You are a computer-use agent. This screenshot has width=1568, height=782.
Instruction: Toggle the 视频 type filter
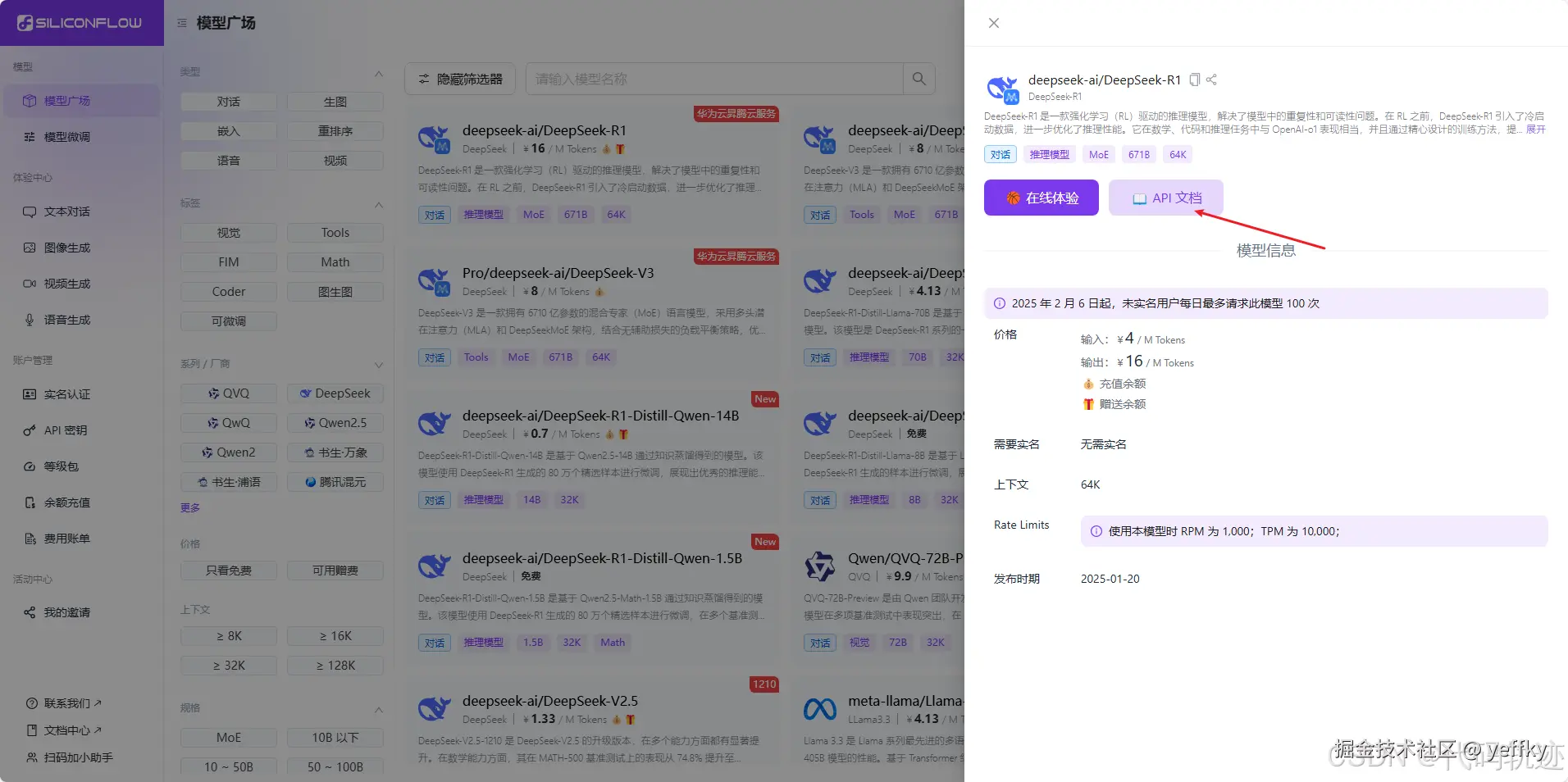pyautogui.click(x=335, y=161)
